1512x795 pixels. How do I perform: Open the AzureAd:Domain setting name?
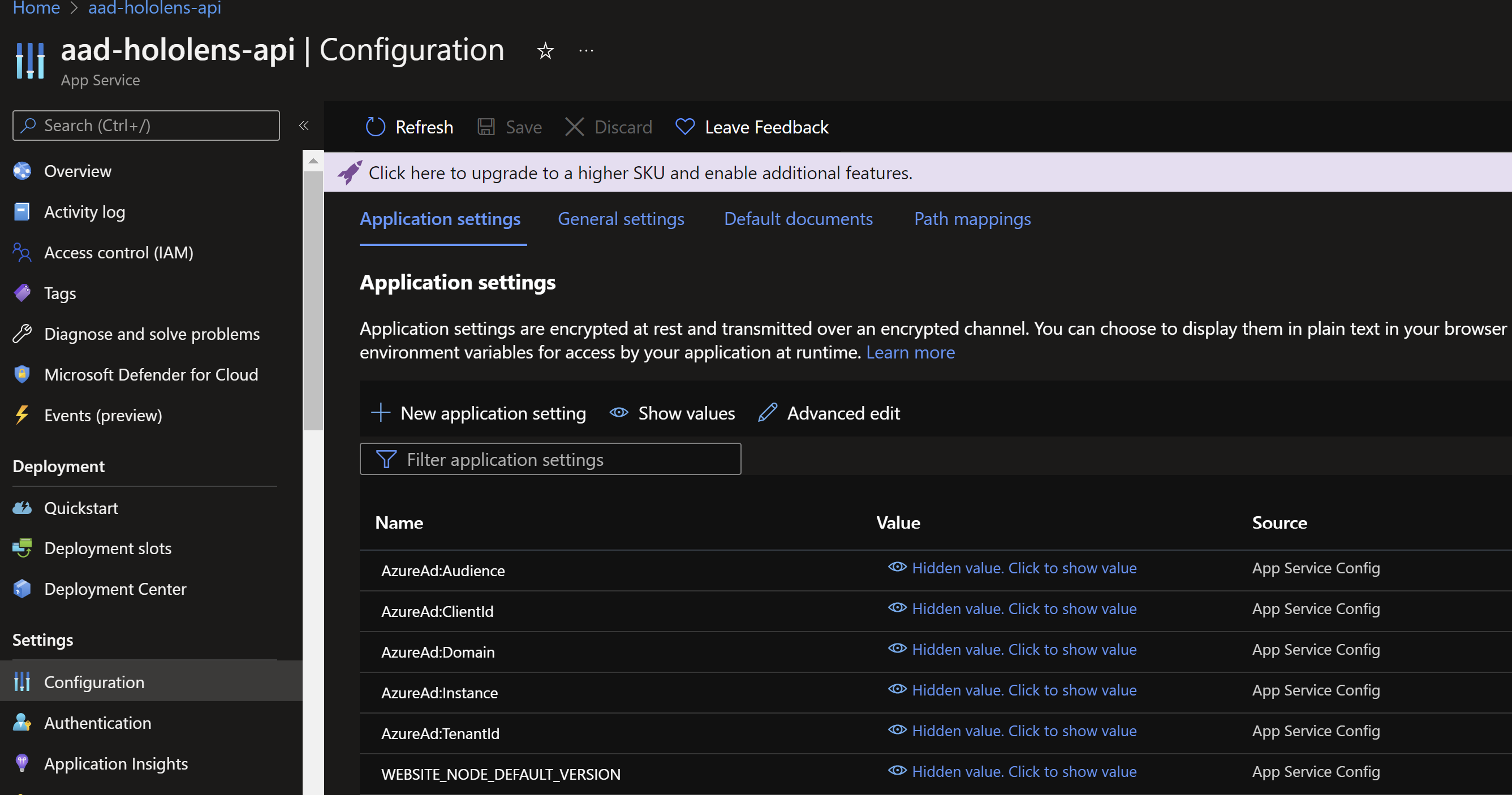tap(438, 652)
